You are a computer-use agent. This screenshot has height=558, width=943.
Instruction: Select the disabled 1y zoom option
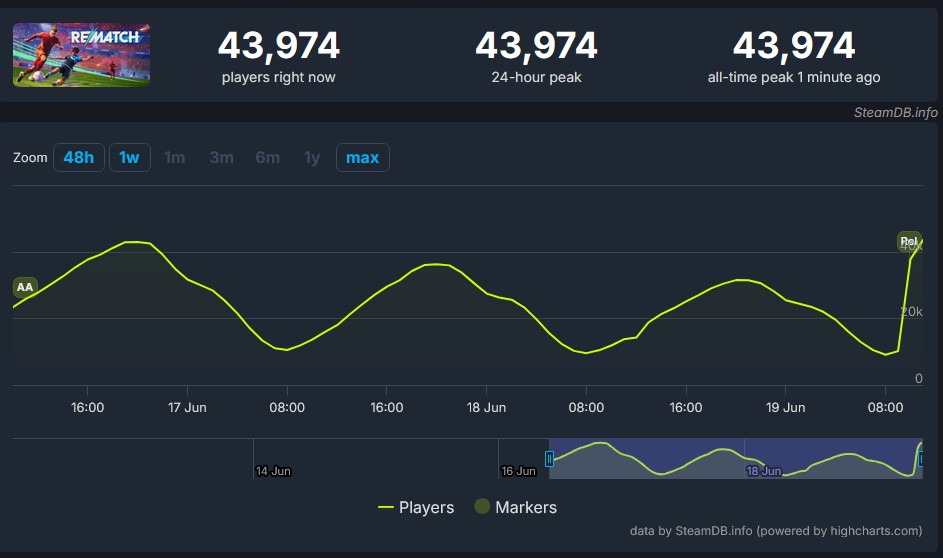click(312, 158)
